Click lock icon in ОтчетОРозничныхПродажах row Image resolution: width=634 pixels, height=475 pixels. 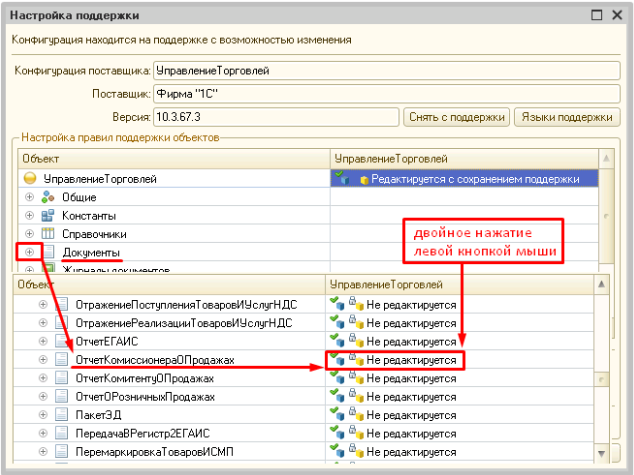point(356,395)
